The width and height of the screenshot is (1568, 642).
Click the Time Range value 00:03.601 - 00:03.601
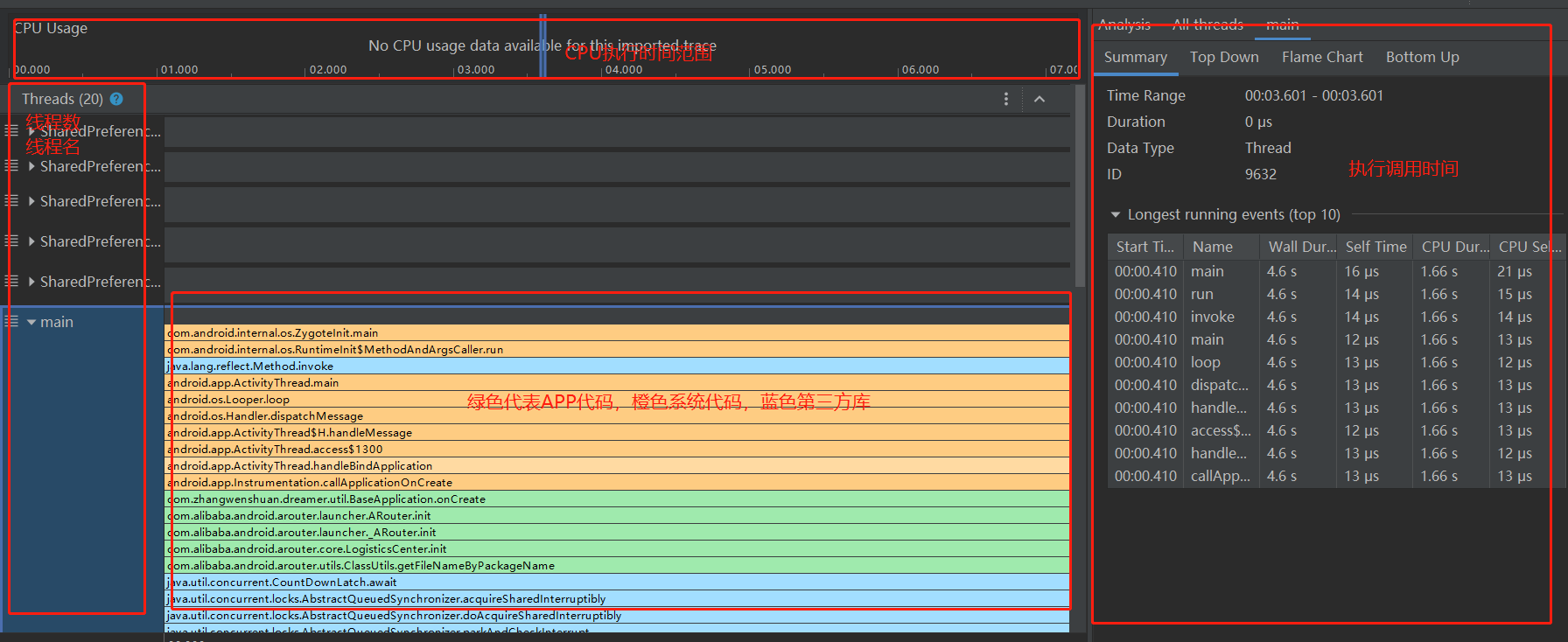(x=1314, y=95)
